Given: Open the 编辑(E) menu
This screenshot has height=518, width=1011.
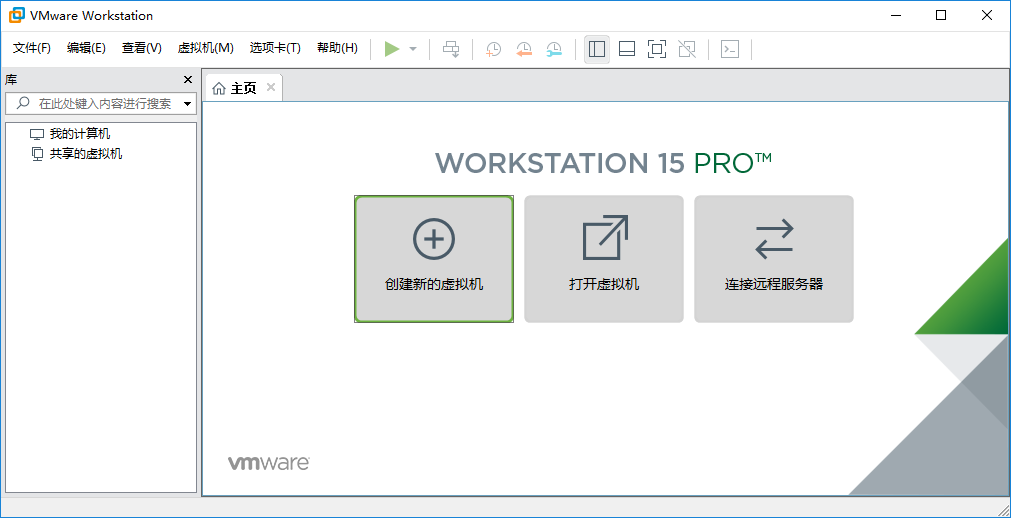Looking at the screenshot, I should coord(86,48).
